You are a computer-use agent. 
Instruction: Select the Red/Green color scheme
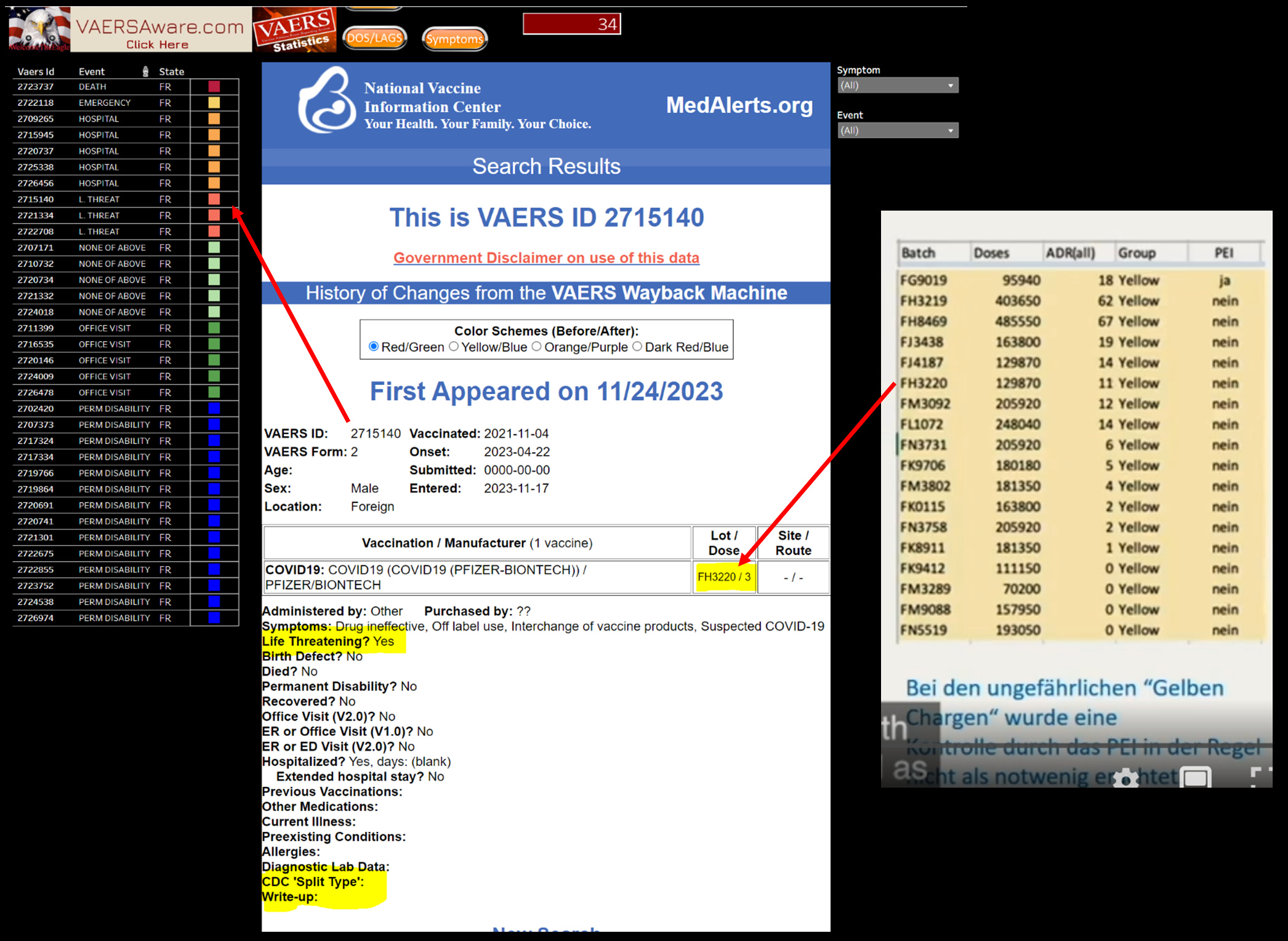373,347
